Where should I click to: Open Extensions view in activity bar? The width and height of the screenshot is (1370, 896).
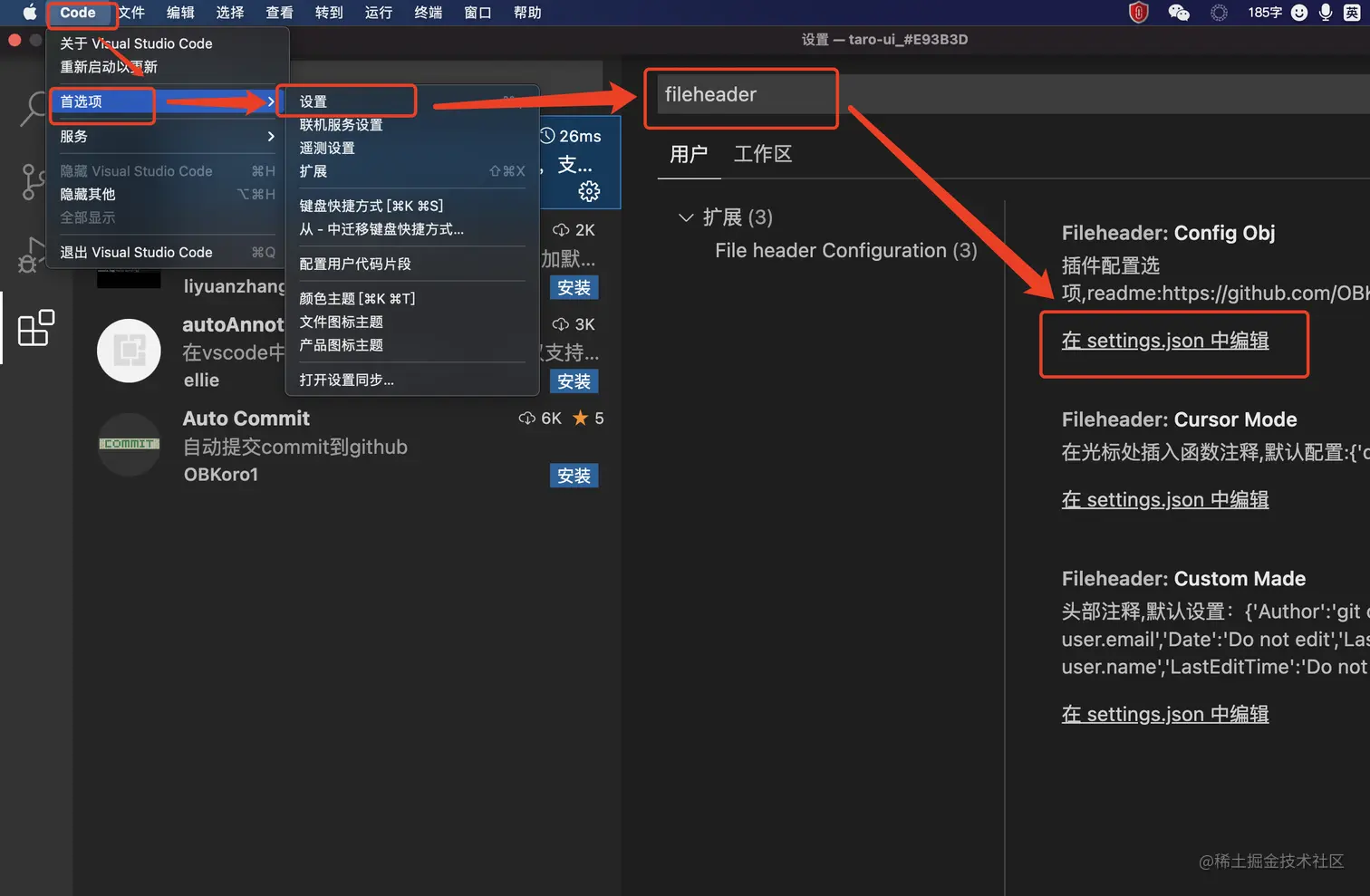(x=36, y=328)
